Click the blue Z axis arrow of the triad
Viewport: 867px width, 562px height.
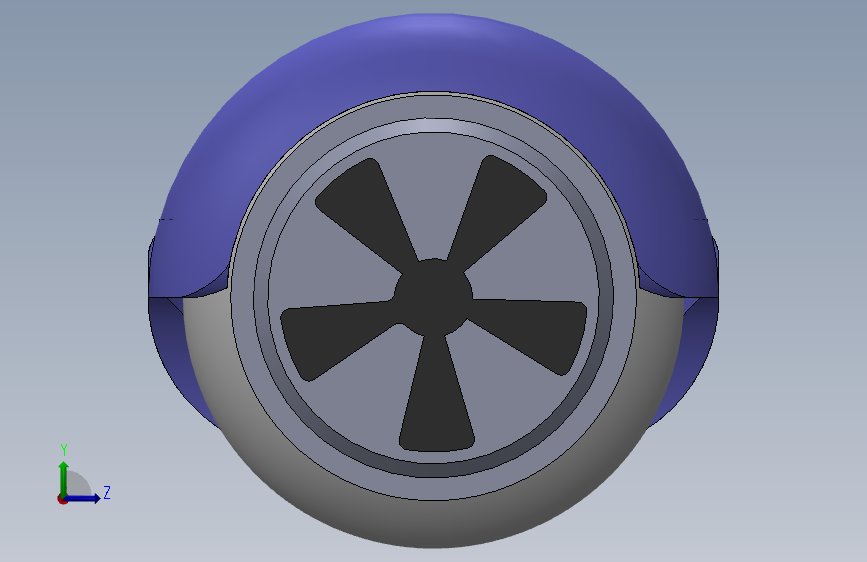click(83, 498)
